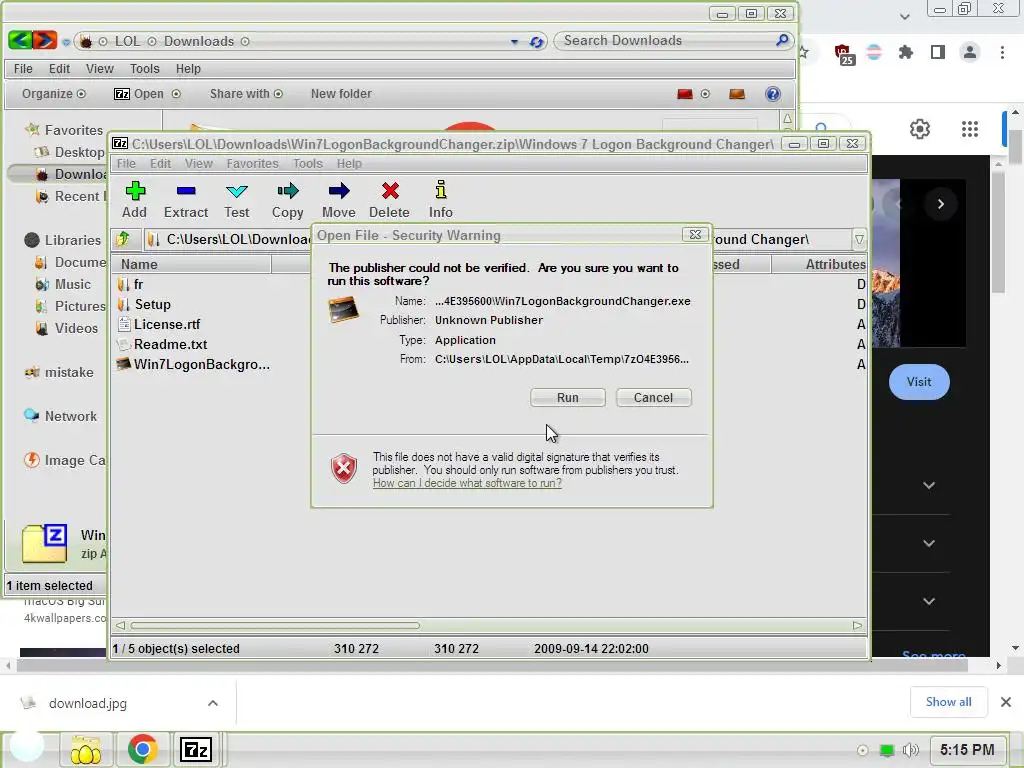Click the Move arrow icon in 7-Zip
Viewport: 1024px width, 768px height.
338,200
